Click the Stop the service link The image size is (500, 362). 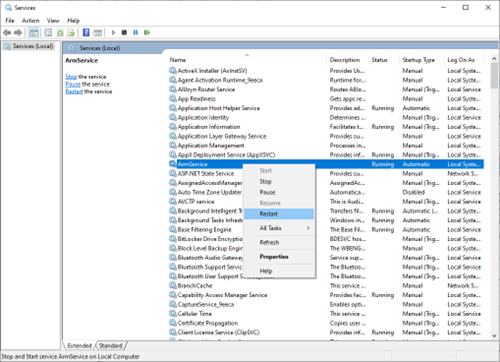point(71,77)
